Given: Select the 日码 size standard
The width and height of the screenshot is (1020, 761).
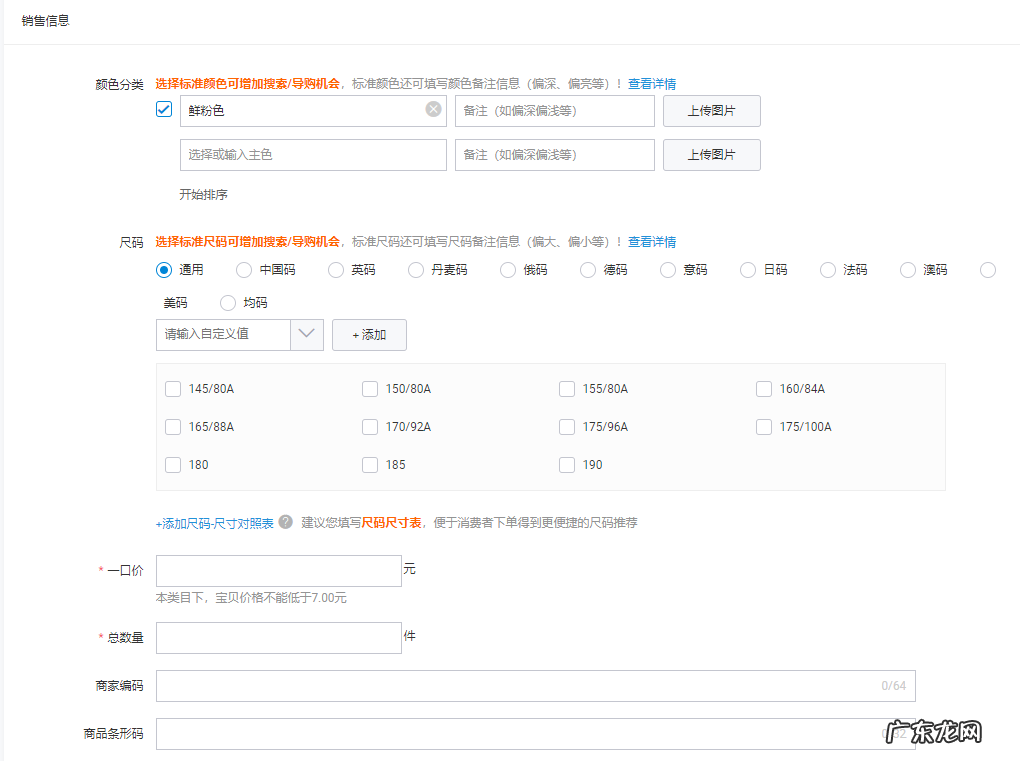Looking at the screenshot, I should (747, 269).
